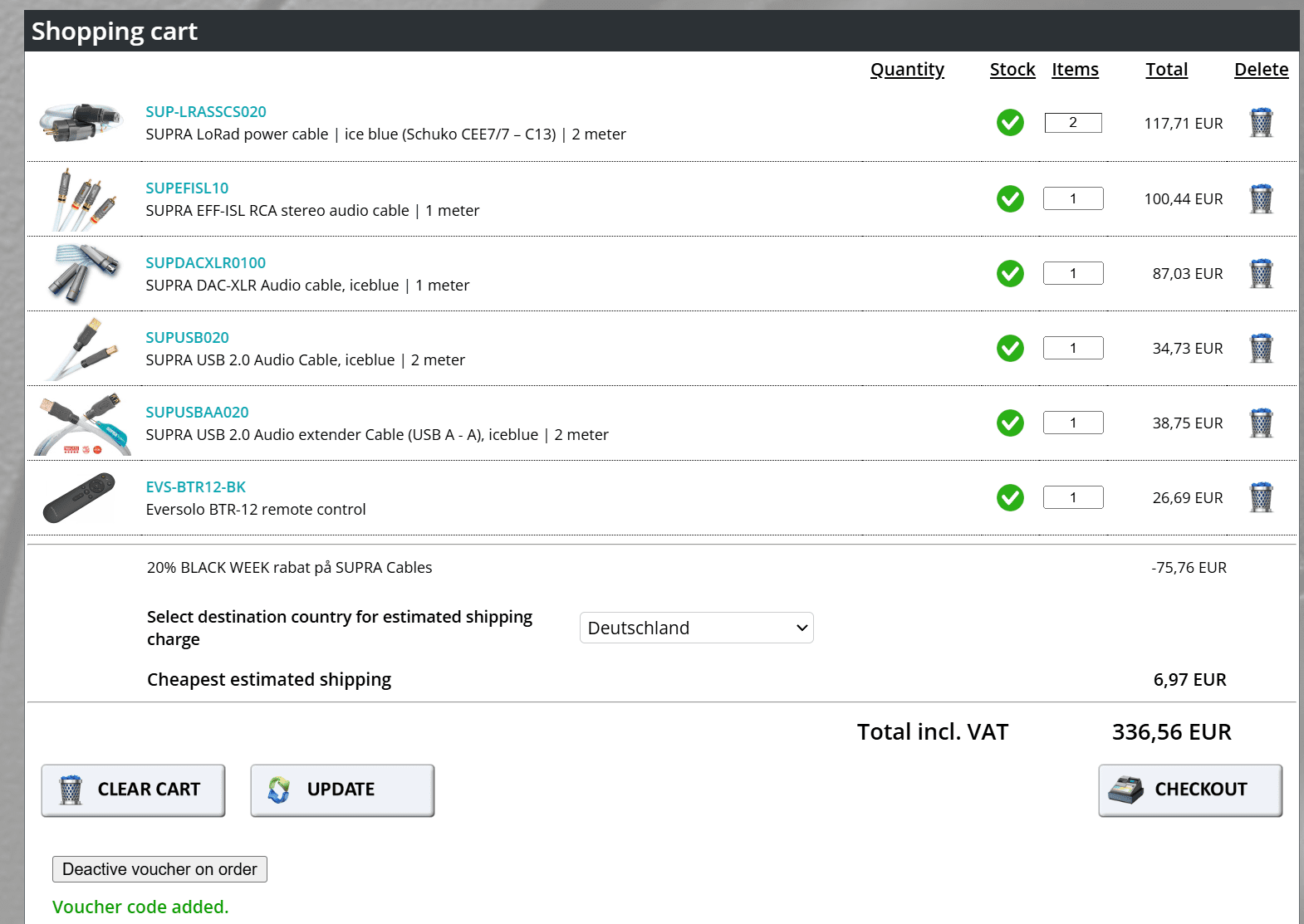
Task: Open the EVS-BTR12-BK product link
Action: coord(196,487)
